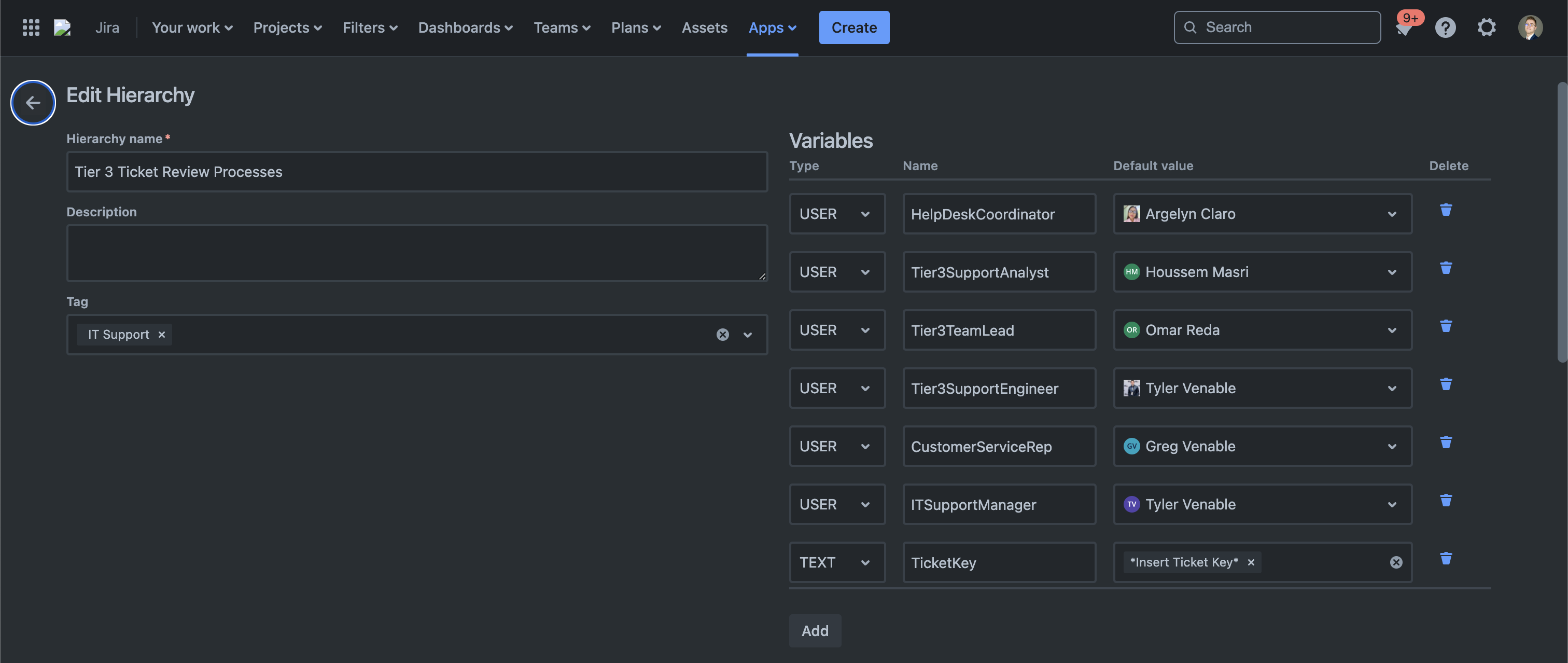Open the app switcher grid icon
1568x663 pixels.
pos(31,27)
